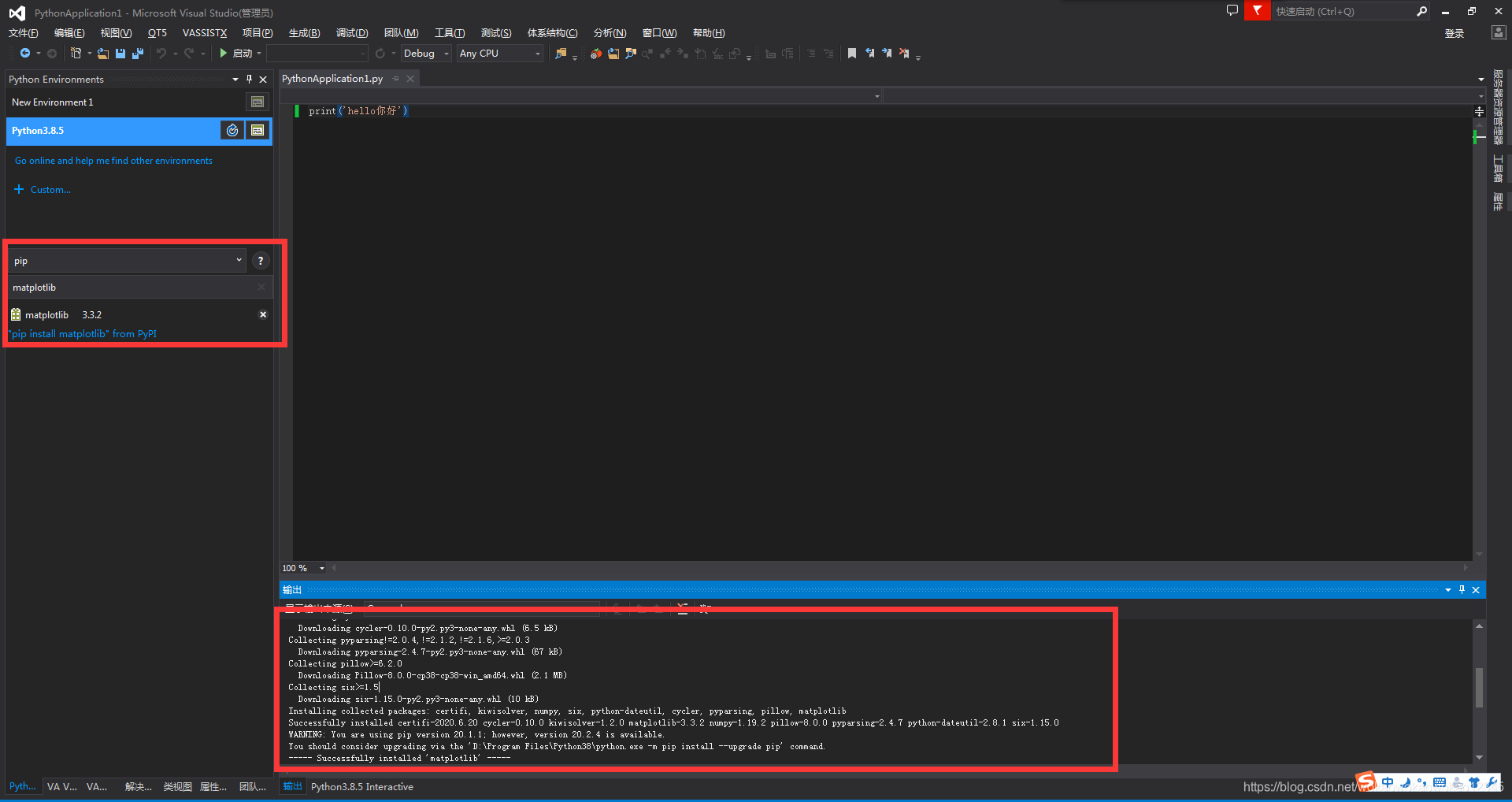Clear the matplotlib search box

pyautogui.click(x=261, y=288)
